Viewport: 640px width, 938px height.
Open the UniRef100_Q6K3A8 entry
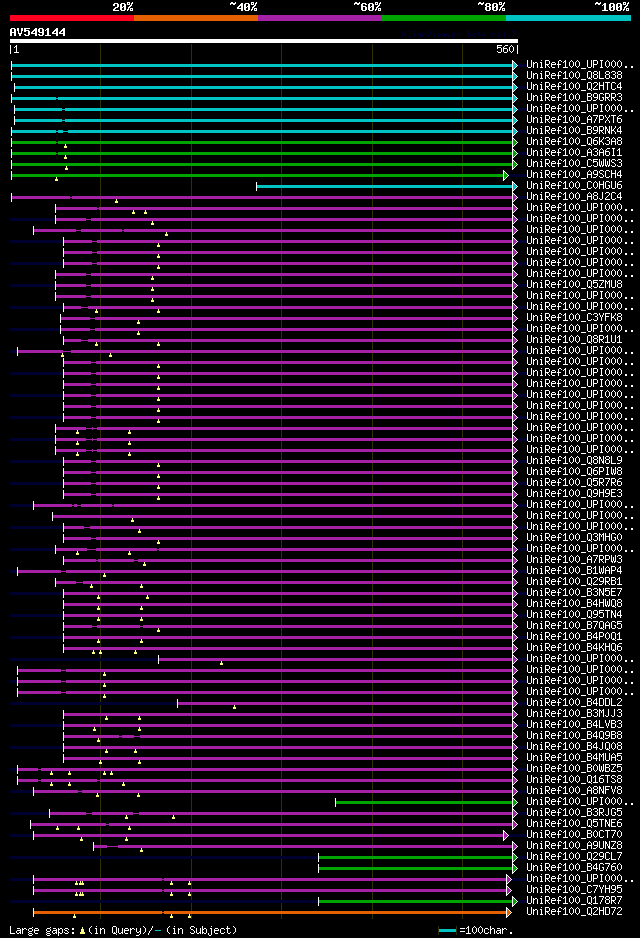coord(574,142)
